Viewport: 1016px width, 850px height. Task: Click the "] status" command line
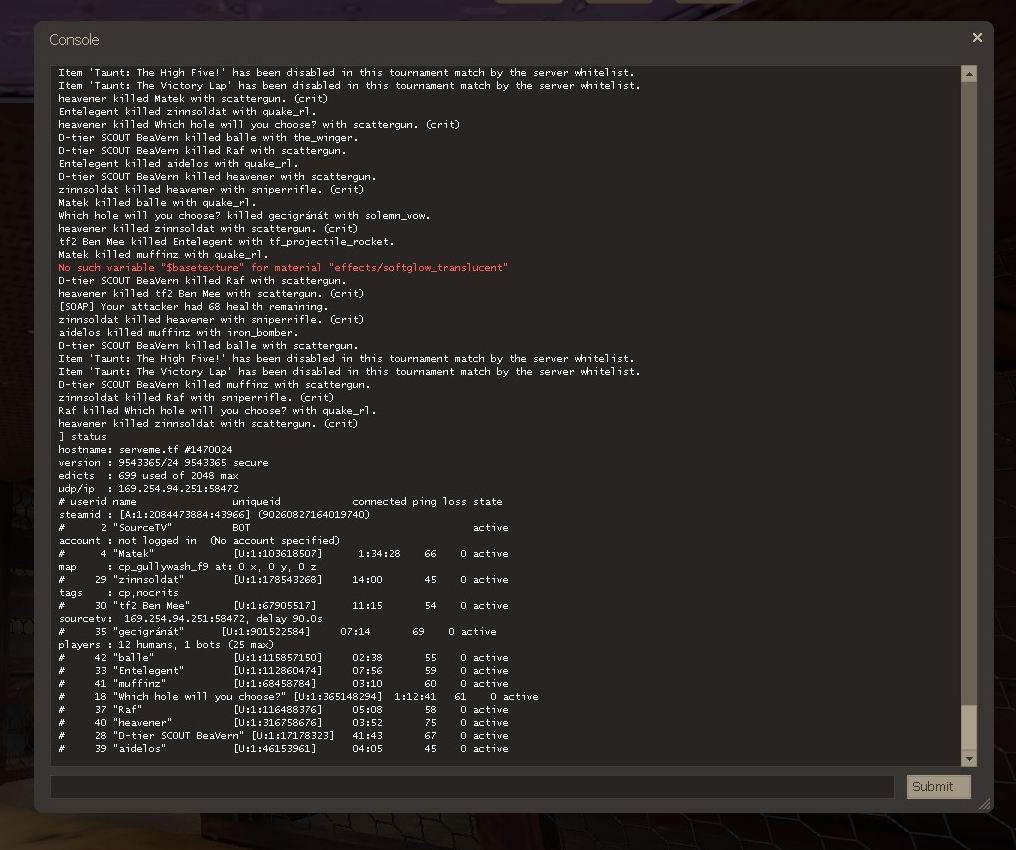(82, 437)
